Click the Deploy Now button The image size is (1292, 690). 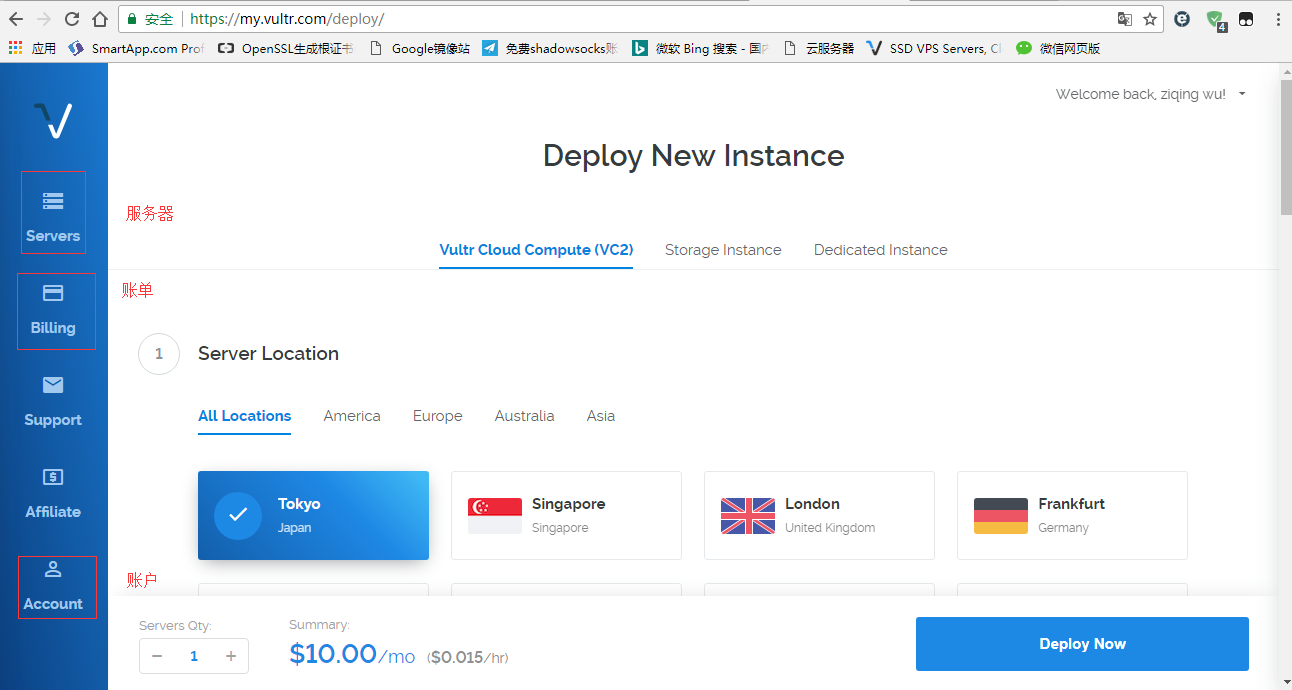(1082, 643)
